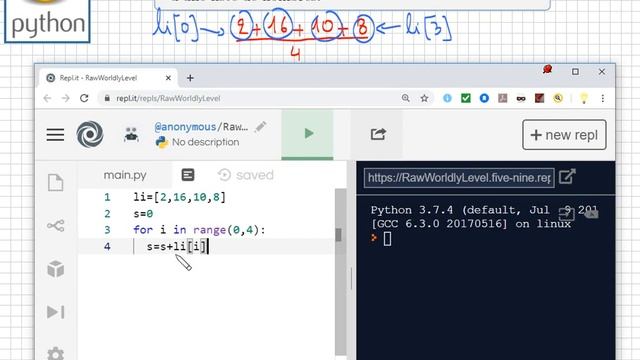
Task: Click the @anonymous username link
Action: [x=185, y=127]
